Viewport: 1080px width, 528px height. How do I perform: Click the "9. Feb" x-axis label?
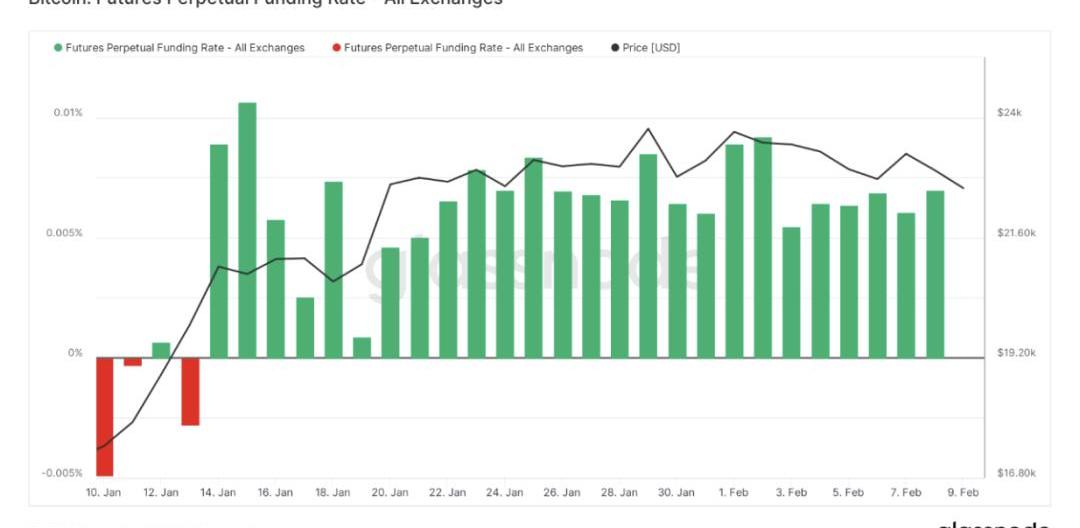click(x=963, y=493)
